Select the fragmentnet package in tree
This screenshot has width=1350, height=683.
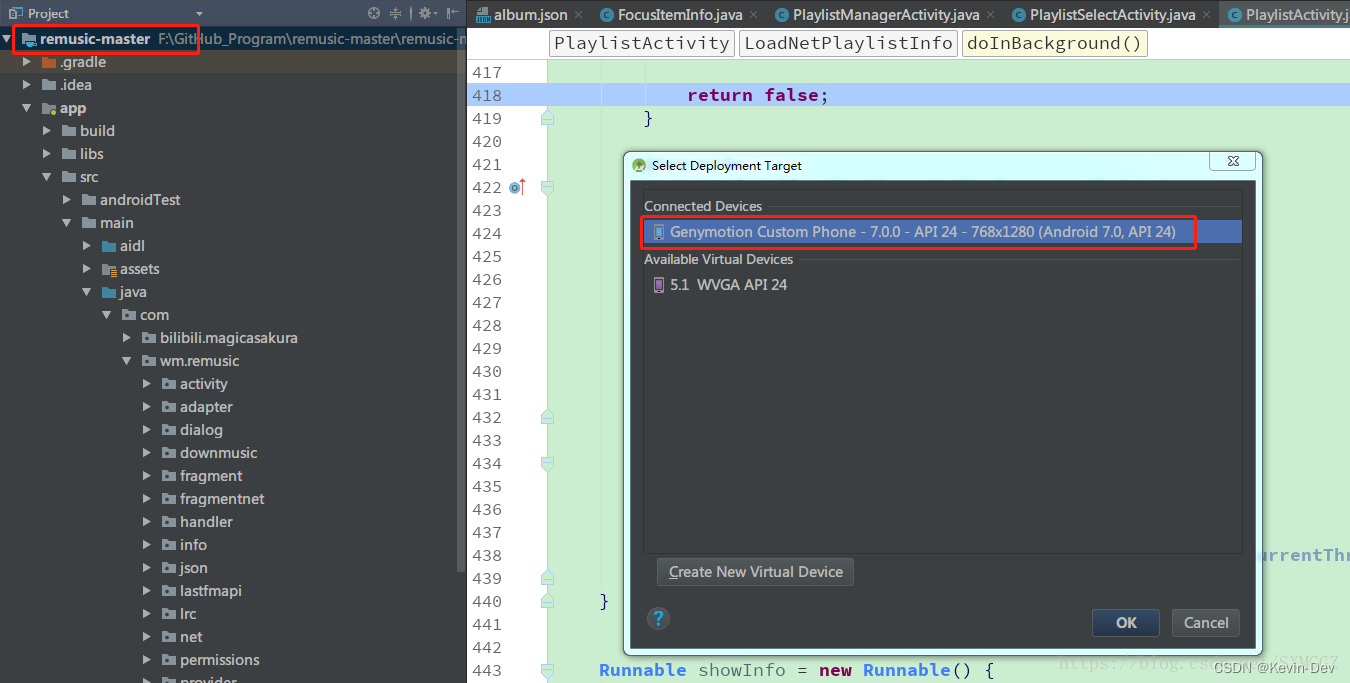pos(222,499)
